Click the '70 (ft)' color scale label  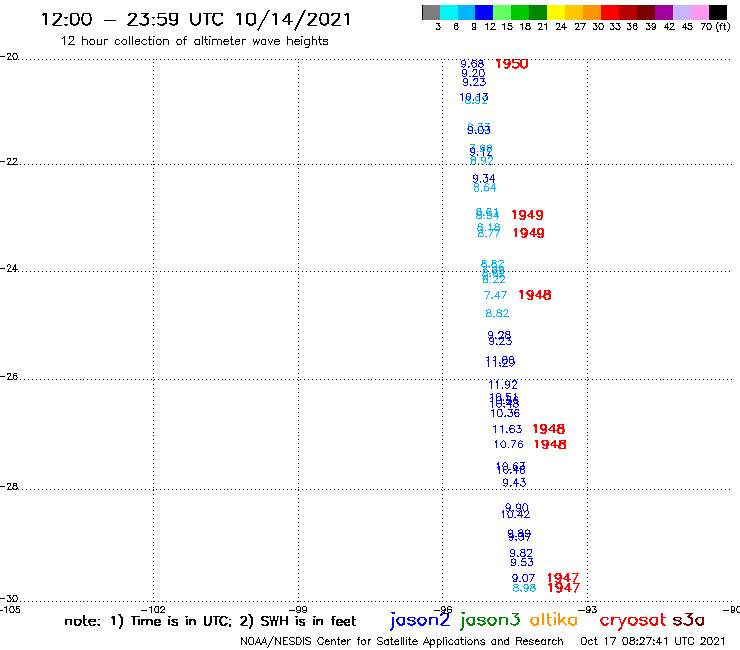tap(715, 27)
